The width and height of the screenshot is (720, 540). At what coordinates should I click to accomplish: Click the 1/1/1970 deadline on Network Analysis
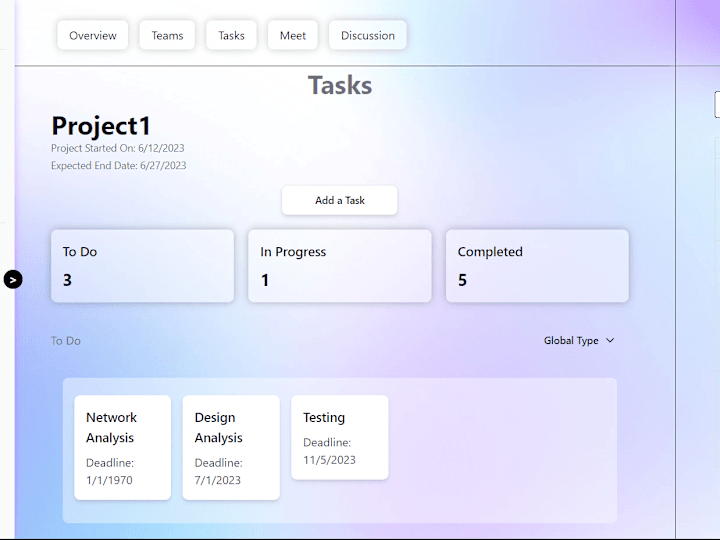[x=109, y=480]
